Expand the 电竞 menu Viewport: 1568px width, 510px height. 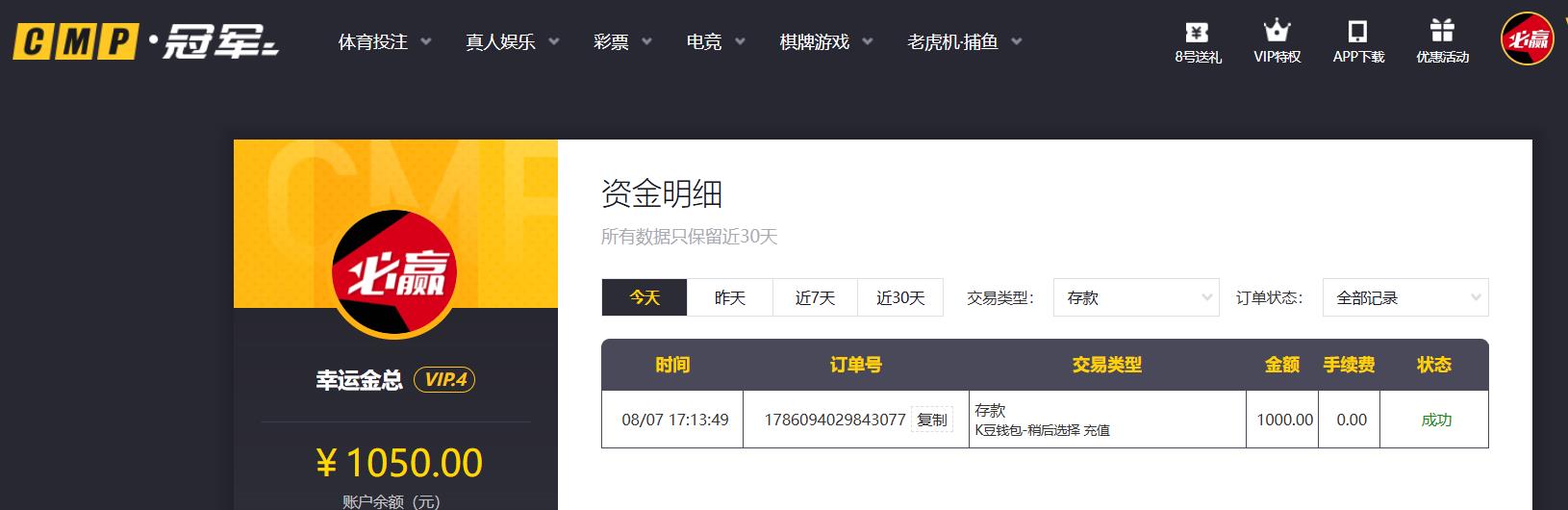click(x=716, y=41)
